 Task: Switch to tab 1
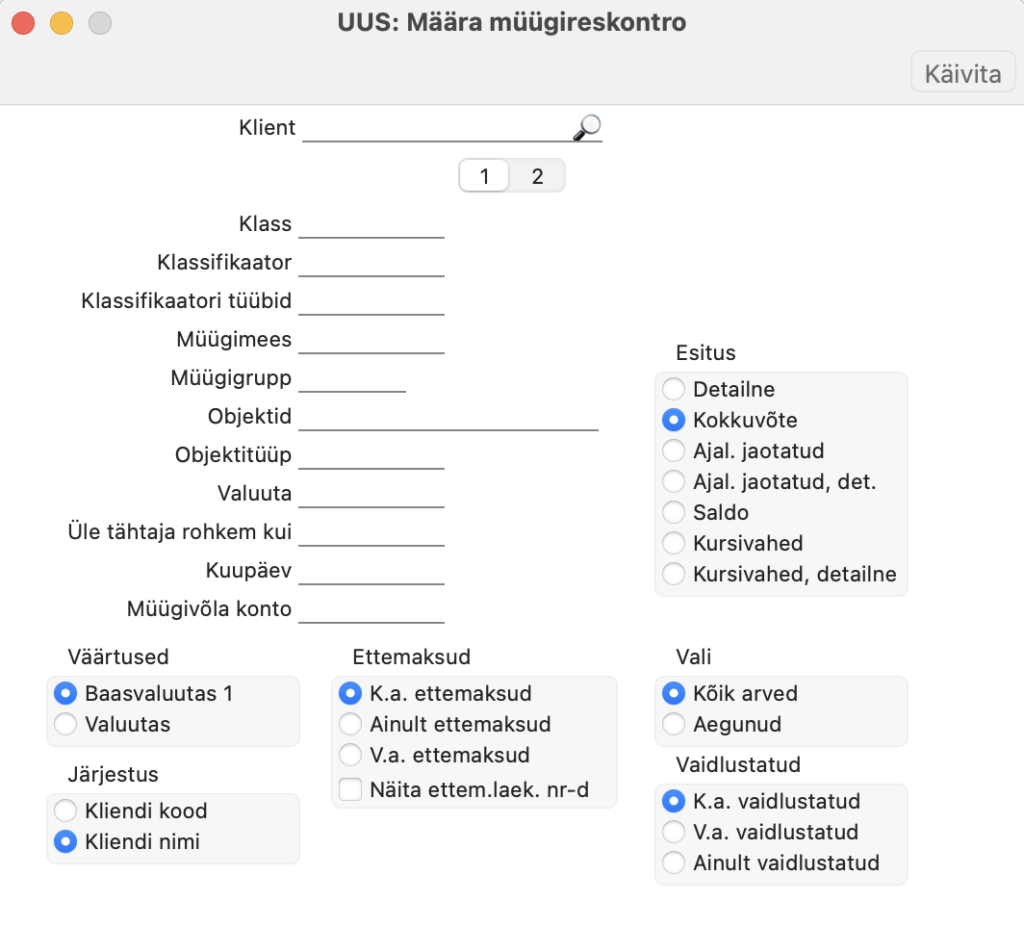tap(484, 176)
